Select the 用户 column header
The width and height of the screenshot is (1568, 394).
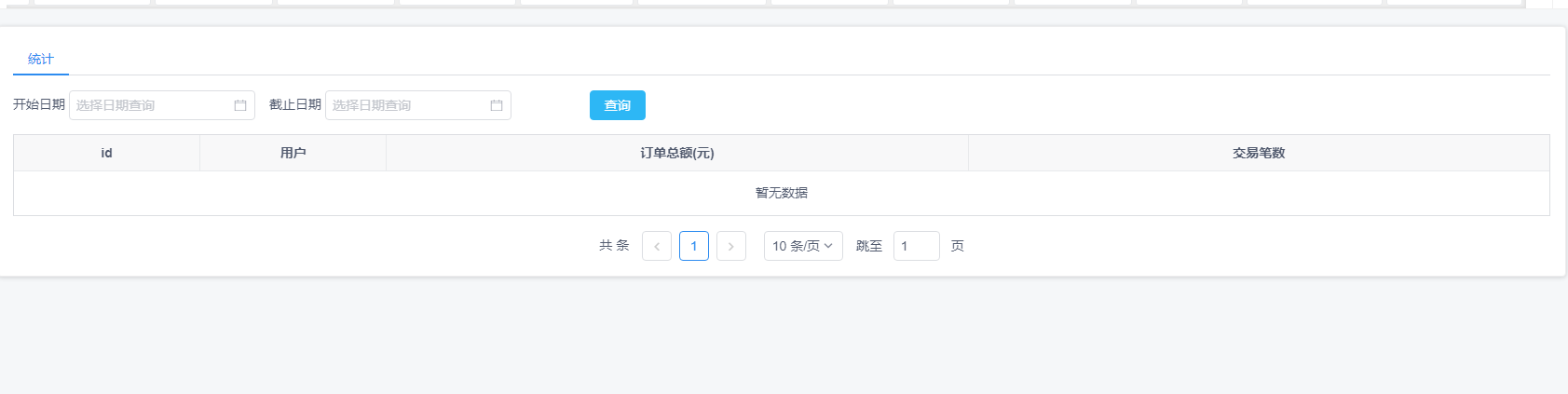tap(293, 153)
